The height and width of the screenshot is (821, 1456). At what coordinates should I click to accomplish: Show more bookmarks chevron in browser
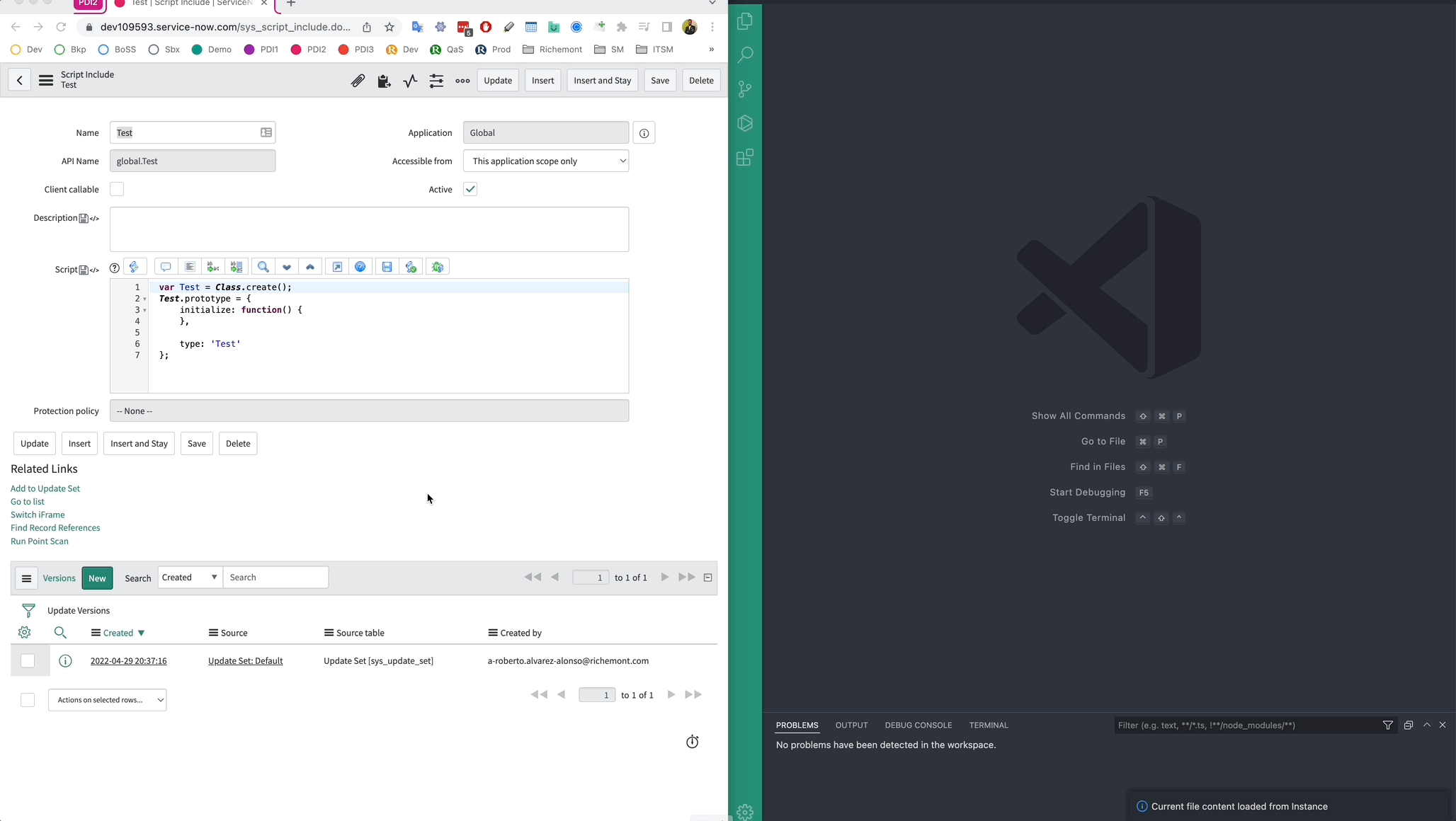712,50
